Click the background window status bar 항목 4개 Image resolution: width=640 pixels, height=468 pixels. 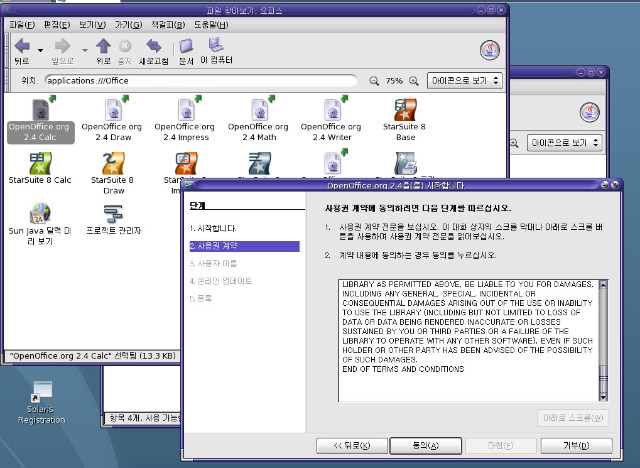pos(144,418)
